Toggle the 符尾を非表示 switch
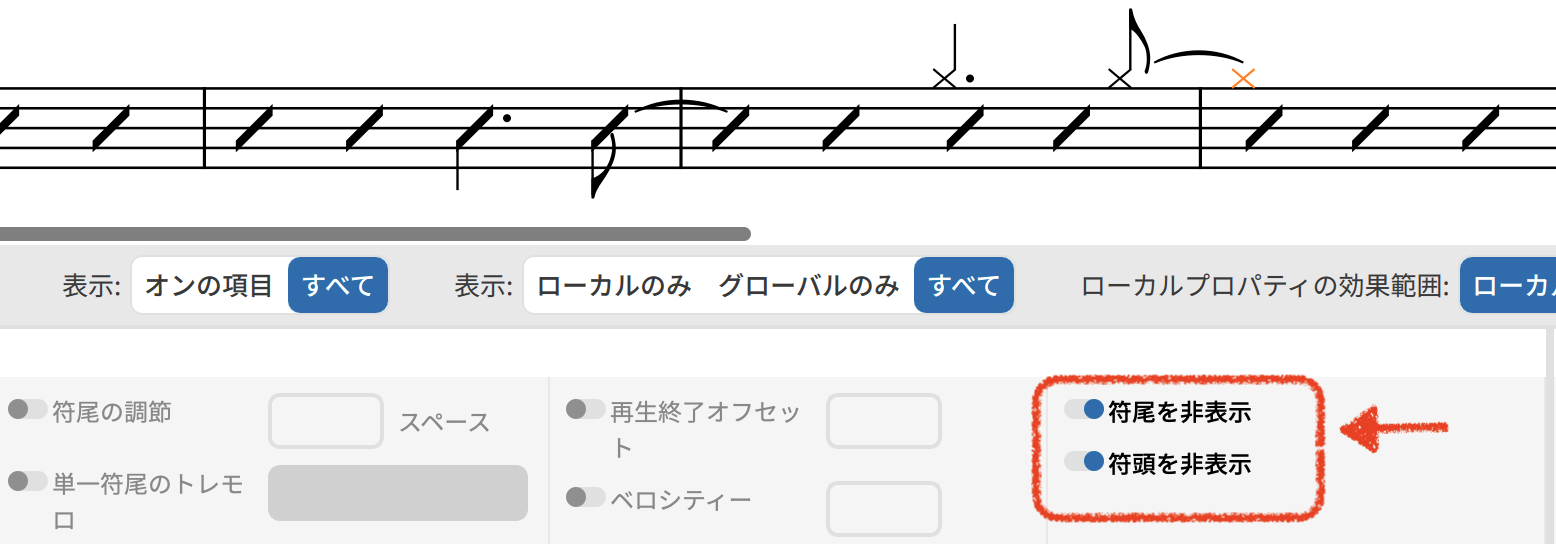 click(1084, 410)
